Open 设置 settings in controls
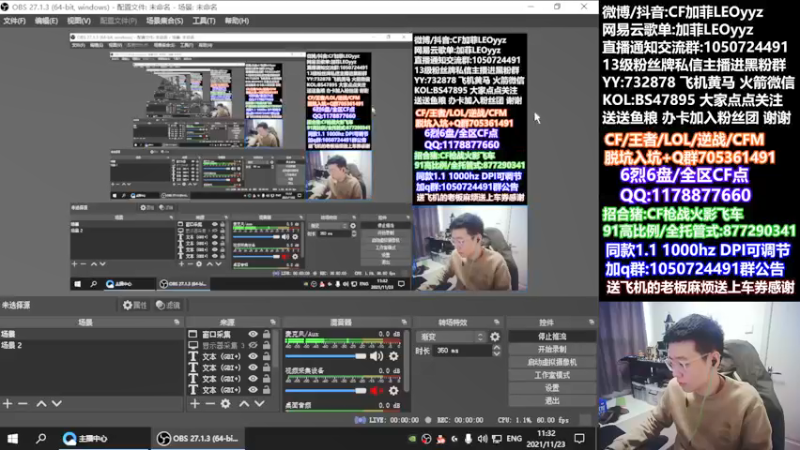 coord(552,388)
